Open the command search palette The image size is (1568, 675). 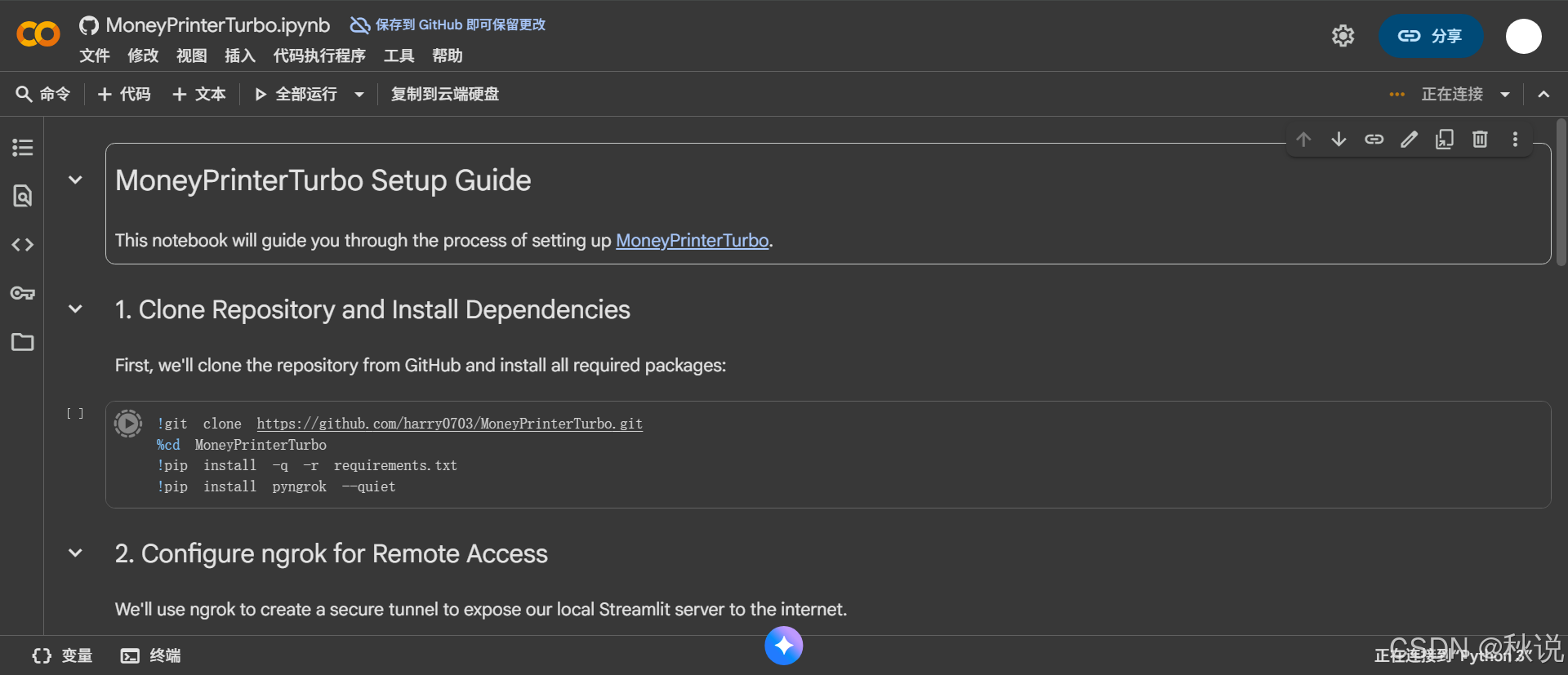(x=43, y=94)
